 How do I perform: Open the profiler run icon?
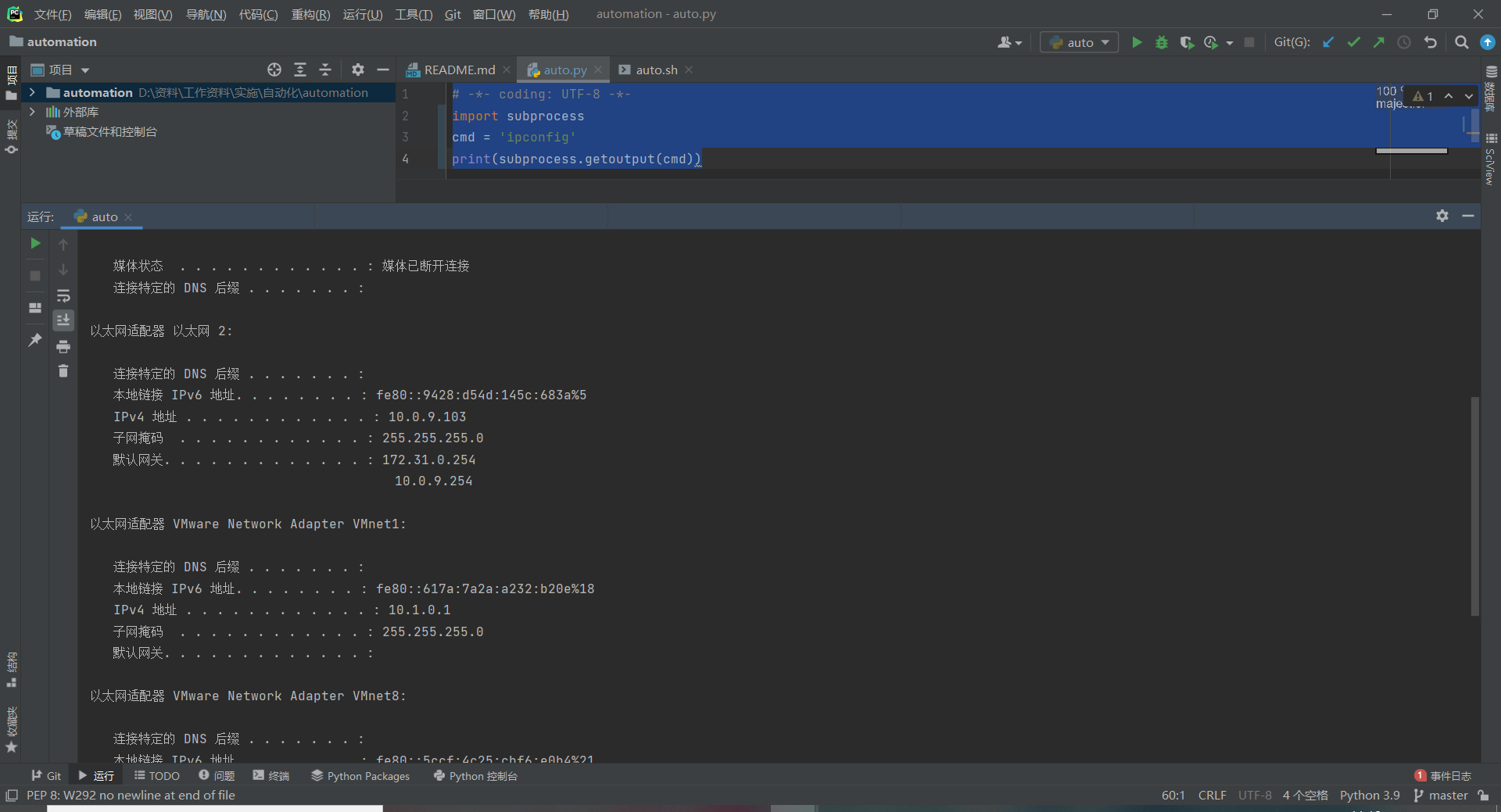point(1211,42)
